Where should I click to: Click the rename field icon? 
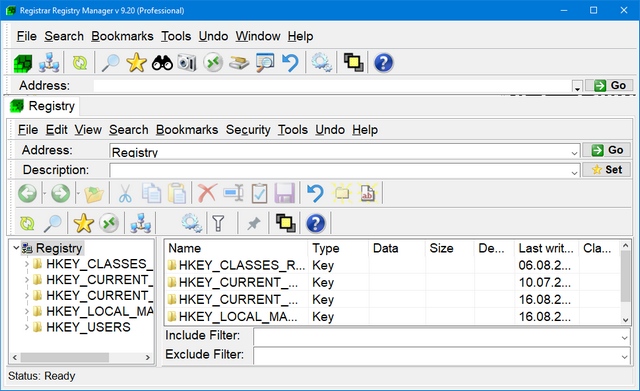pos(233,193)
